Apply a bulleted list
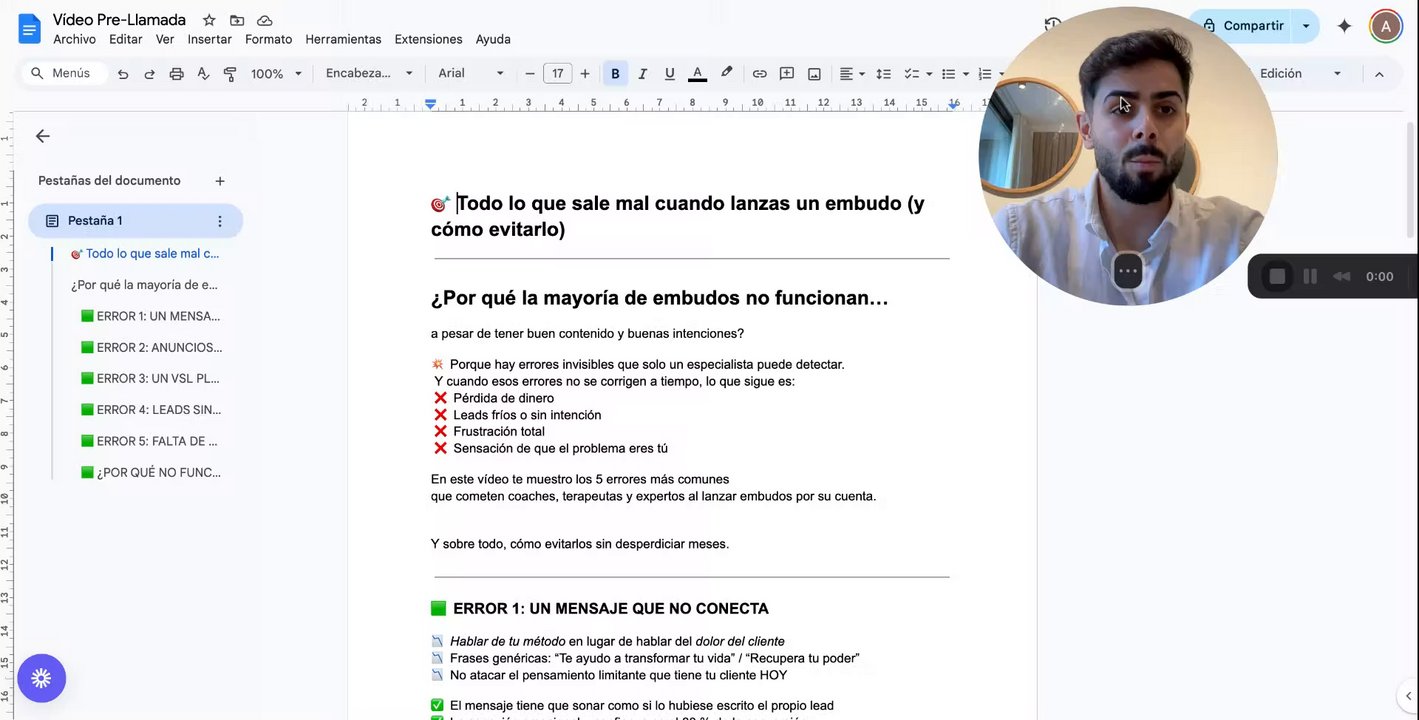 coord(948,74)
